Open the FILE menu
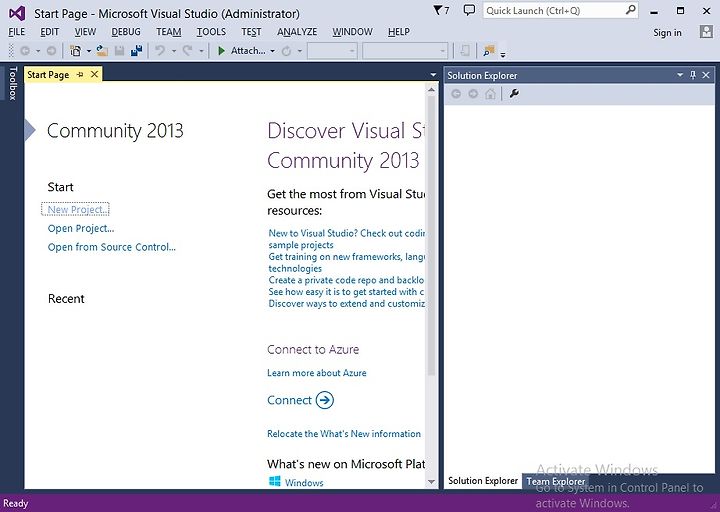 point(17,32)
